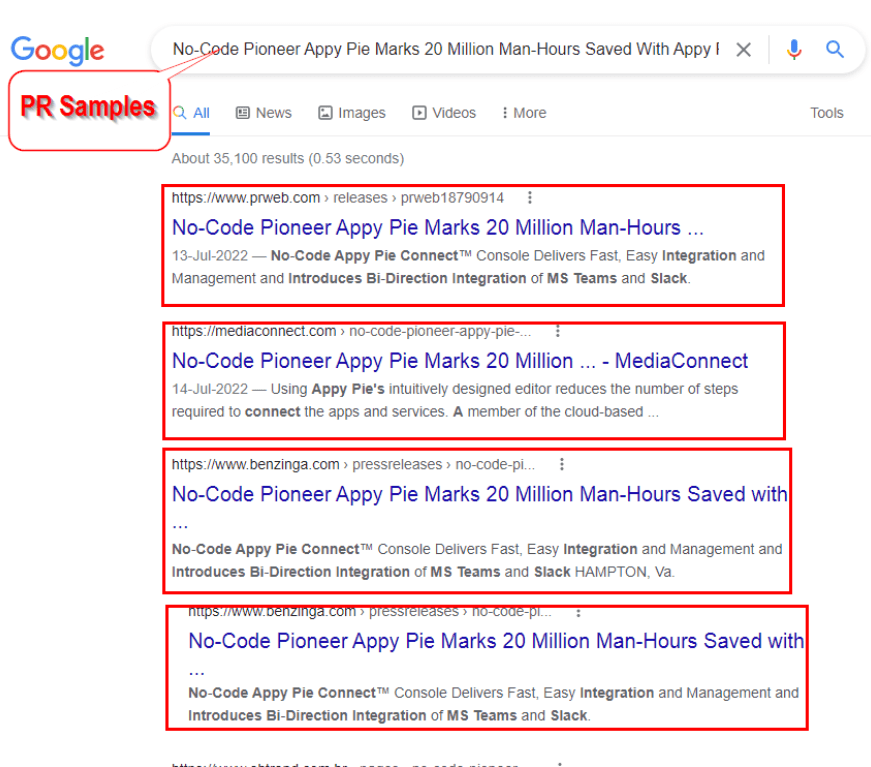Open the search Tools menu
871x767 pixels.
point(827,113)
